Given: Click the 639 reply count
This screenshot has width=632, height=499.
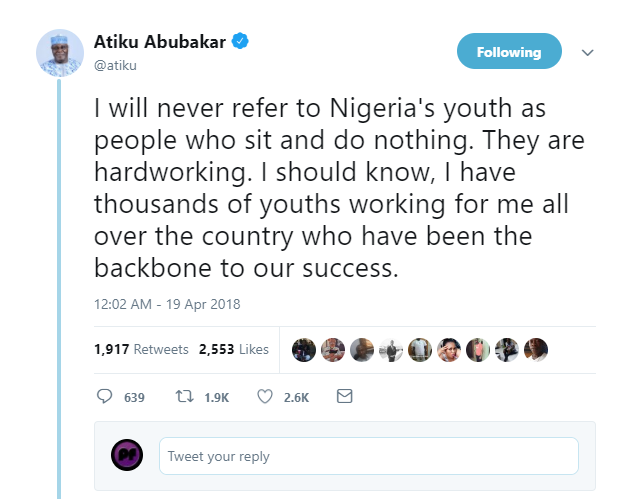Looking at the screenshot, I should coord(134,397).
